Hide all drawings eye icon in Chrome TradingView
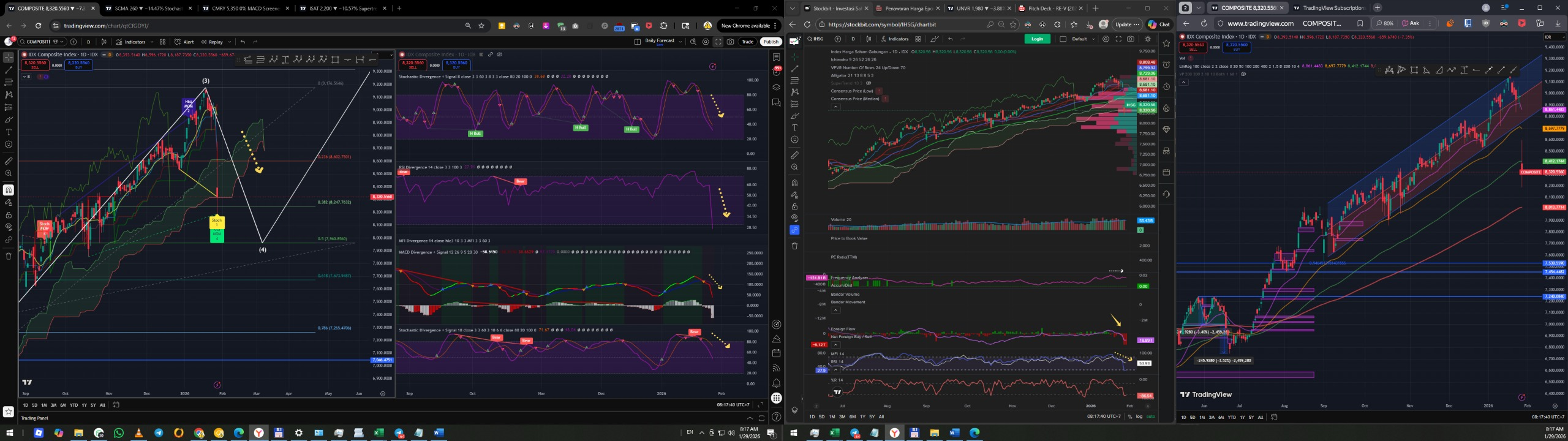This screenshot has height=441, width=1568. pos(9,227)
